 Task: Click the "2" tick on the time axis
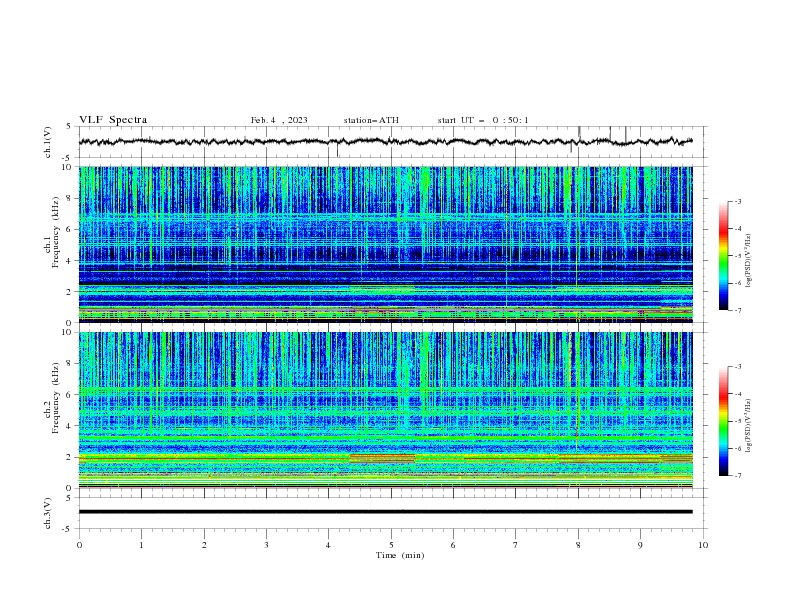[204, 545]
